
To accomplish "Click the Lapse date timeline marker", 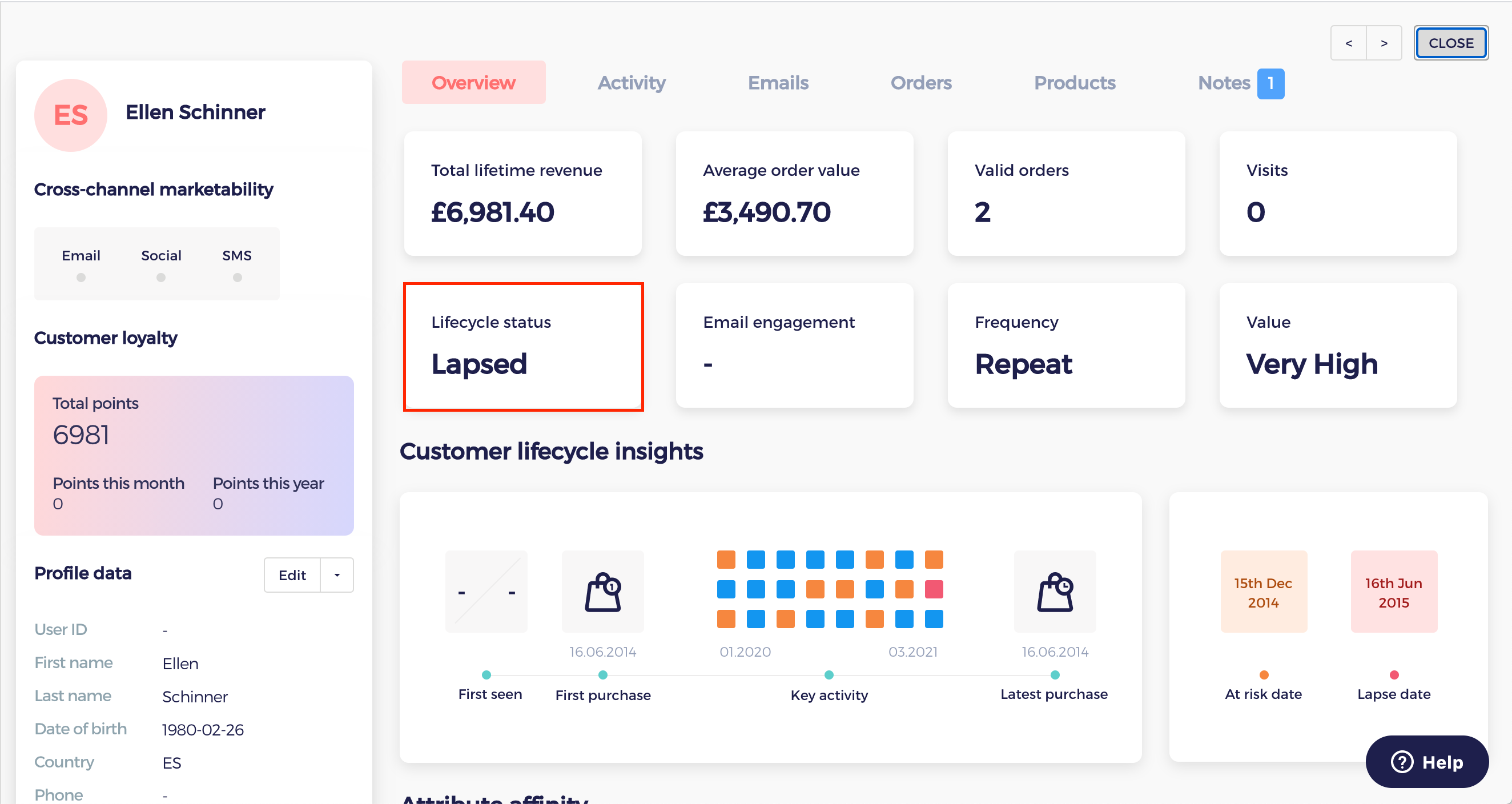I will [1394, 675].
